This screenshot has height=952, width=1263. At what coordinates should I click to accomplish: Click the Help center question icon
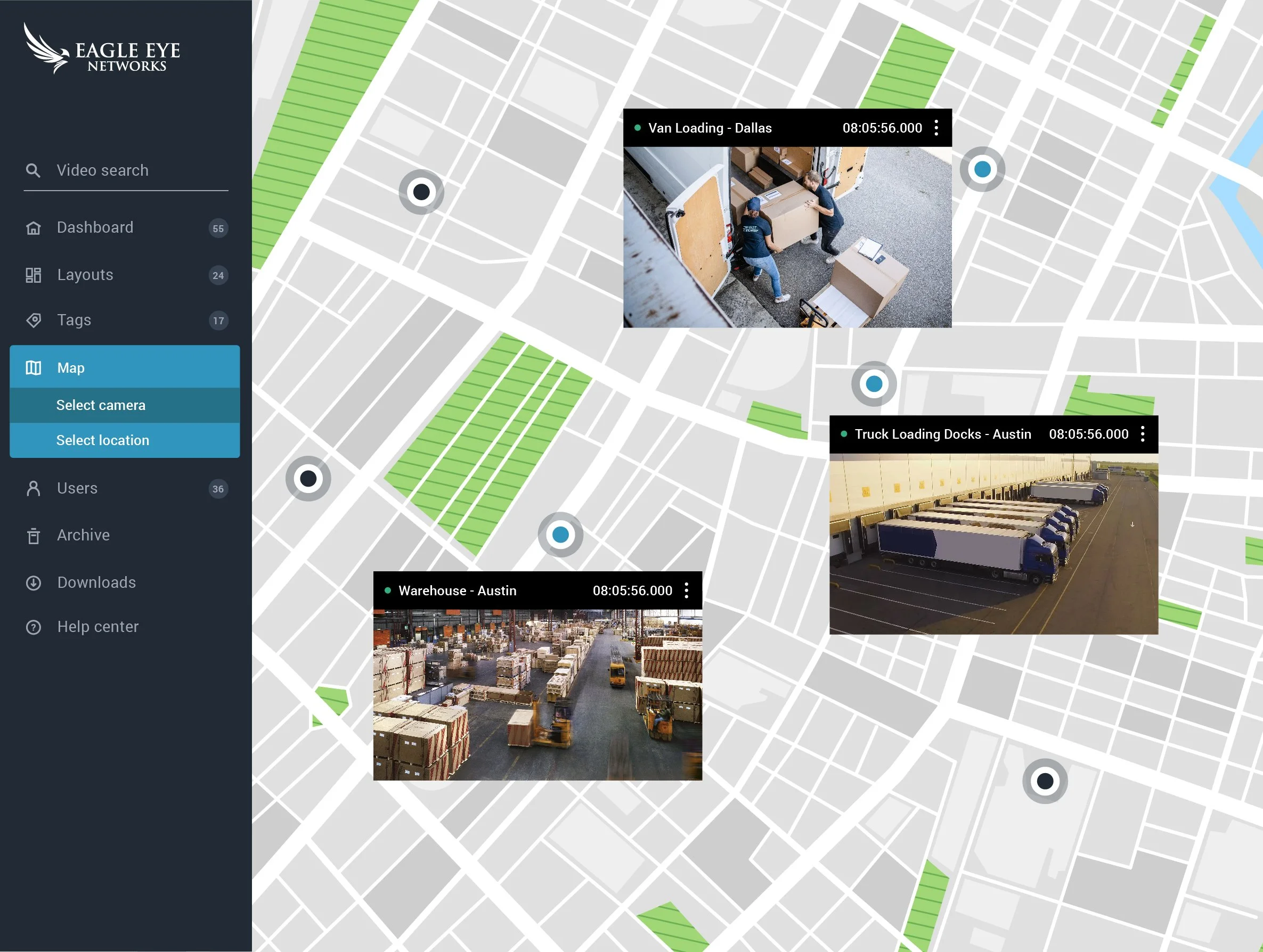[x=34, y=627]
